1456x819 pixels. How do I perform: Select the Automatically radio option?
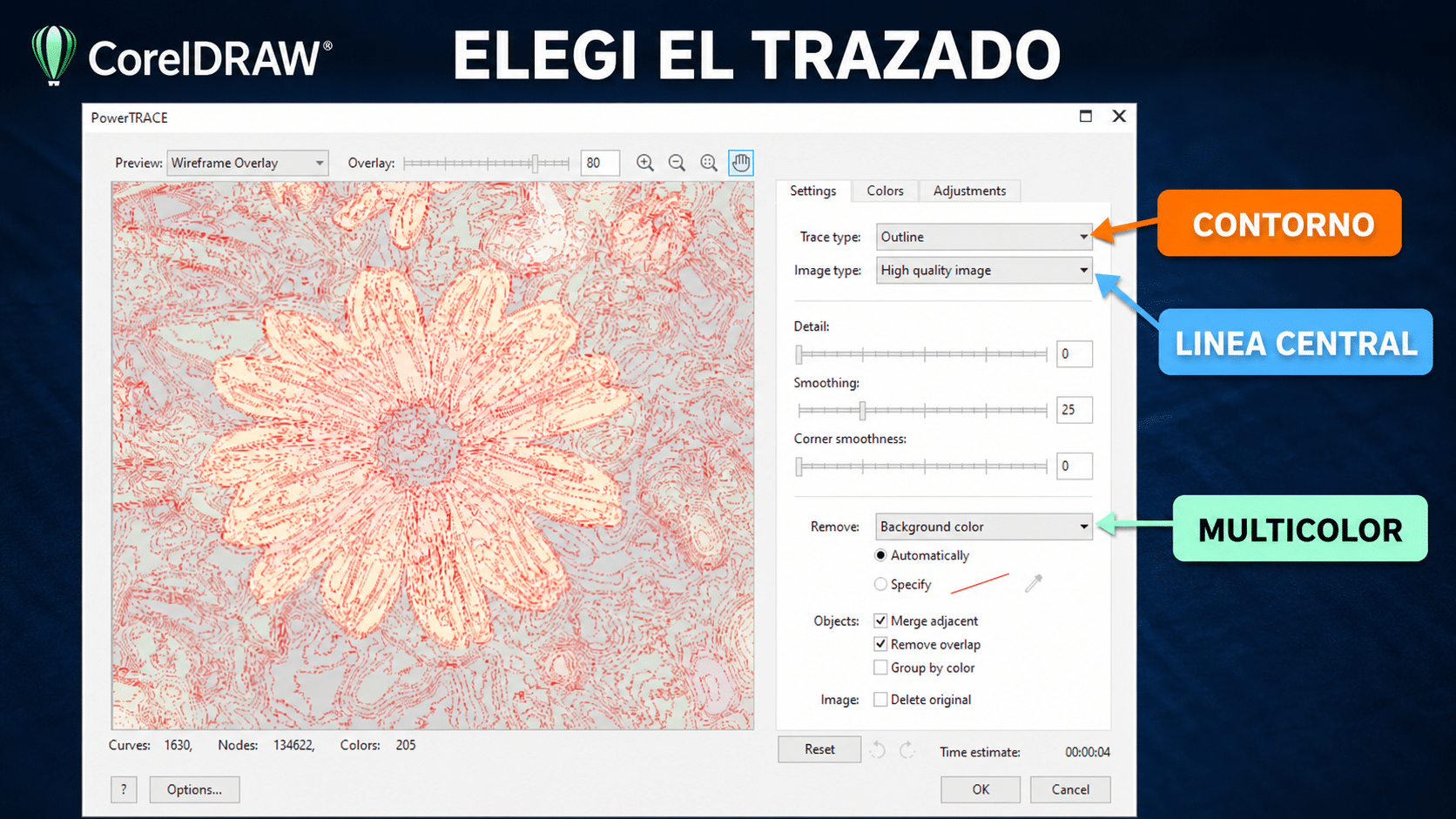point(880,555)
